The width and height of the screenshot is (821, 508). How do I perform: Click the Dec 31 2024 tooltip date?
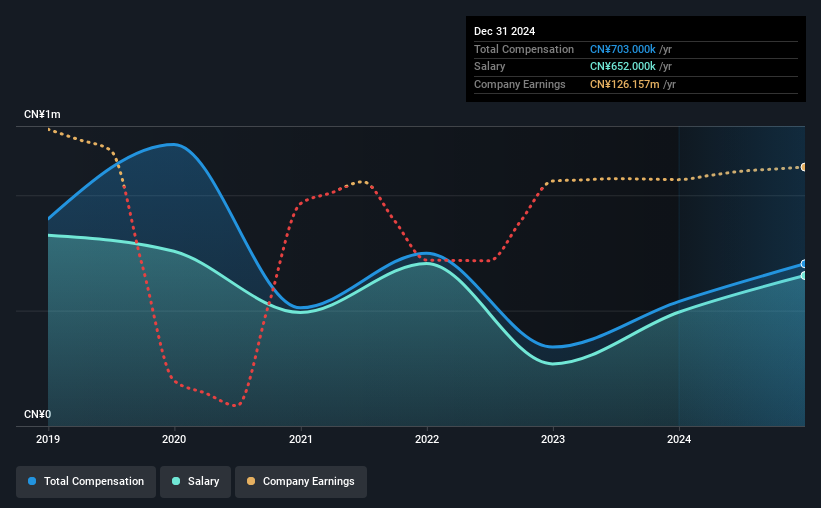pyautogui.click(x=504, y=31)
